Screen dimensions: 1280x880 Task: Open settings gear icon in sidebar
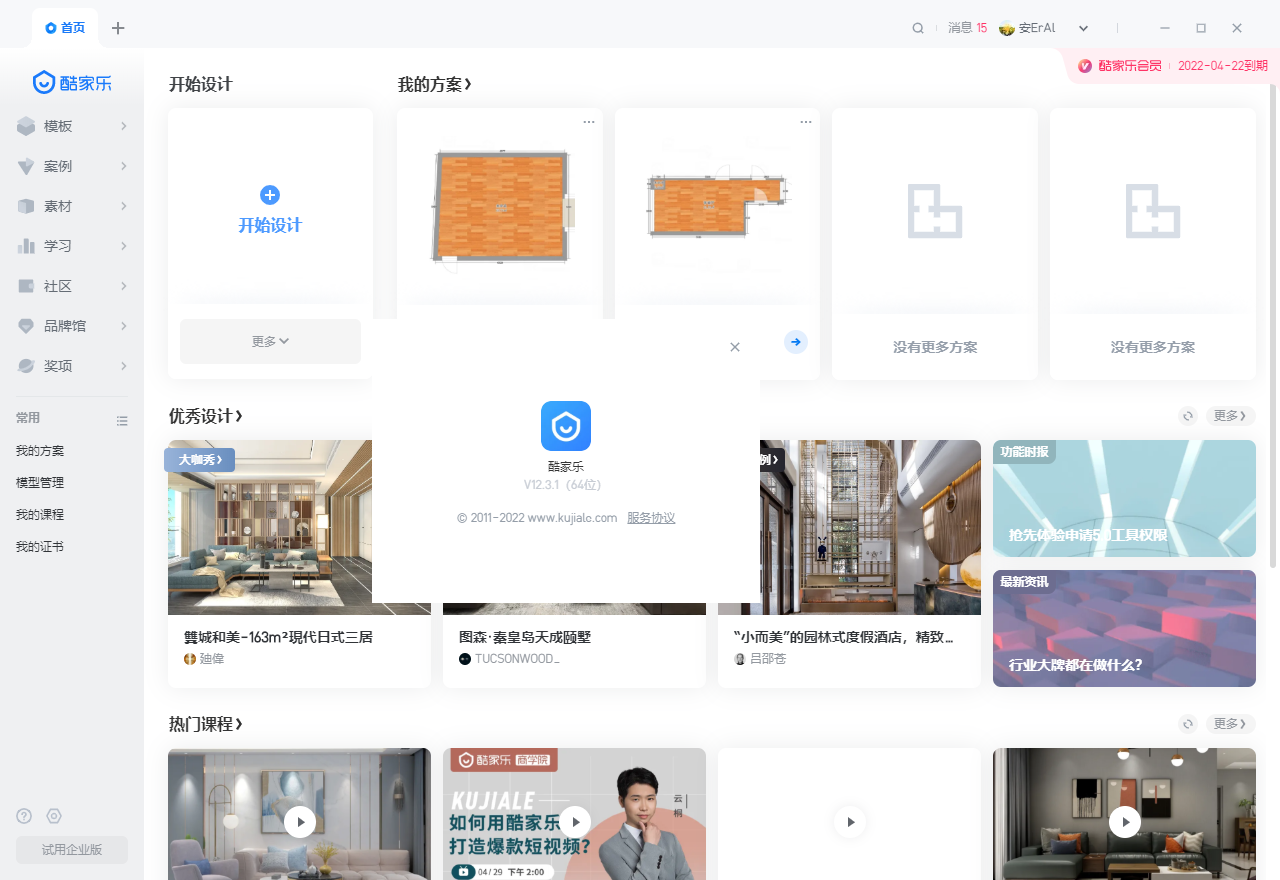point(54,816)
